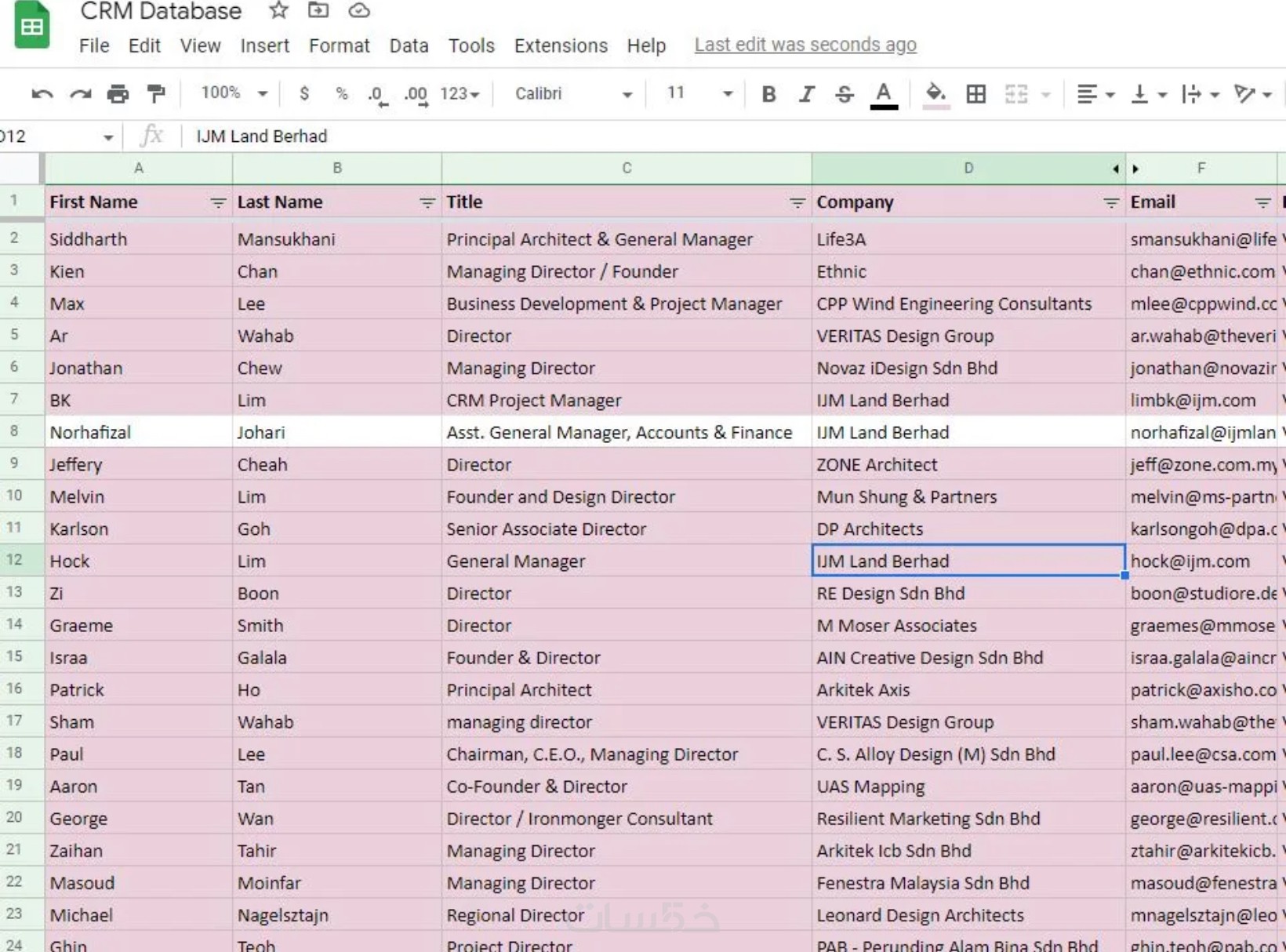The image size is (1286, 952).
Task: Redo the last action
Action: tap(80, 94)
